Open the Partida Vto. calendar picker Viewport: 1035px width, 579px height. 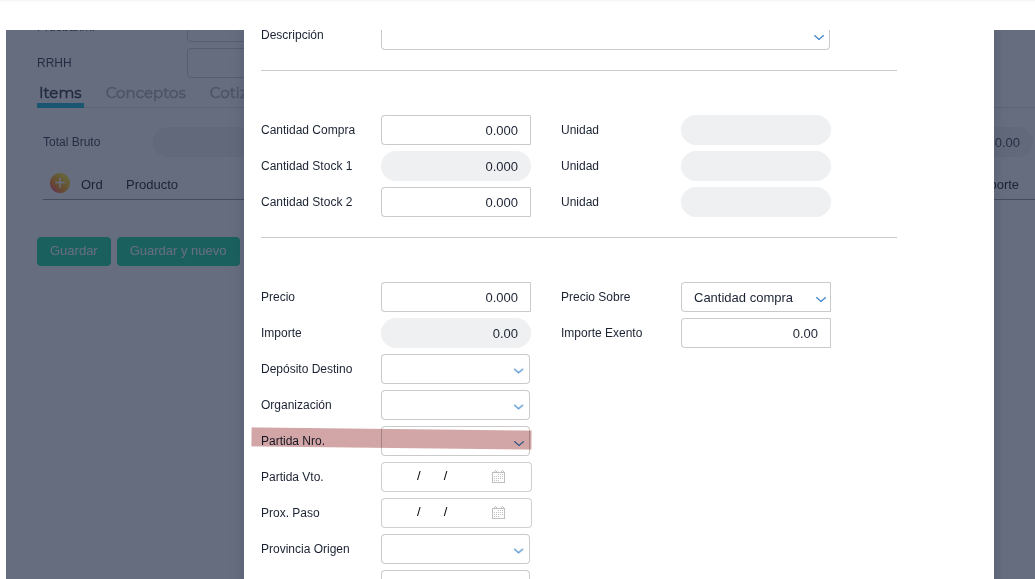pos(498,477)
